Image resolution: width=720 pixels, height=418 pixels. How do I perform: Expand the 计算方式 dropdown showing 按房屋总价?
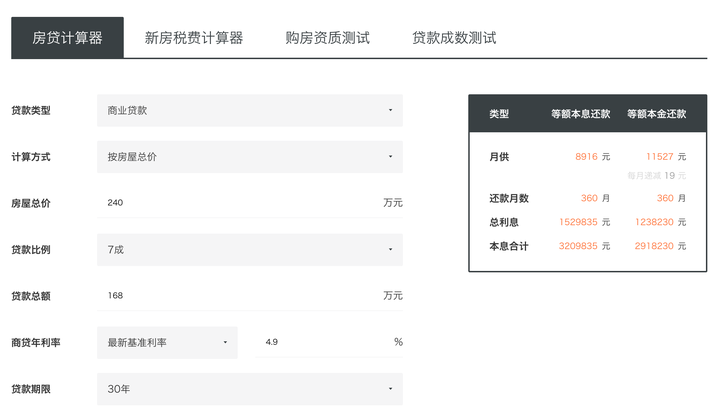click(x=250, y=157)
